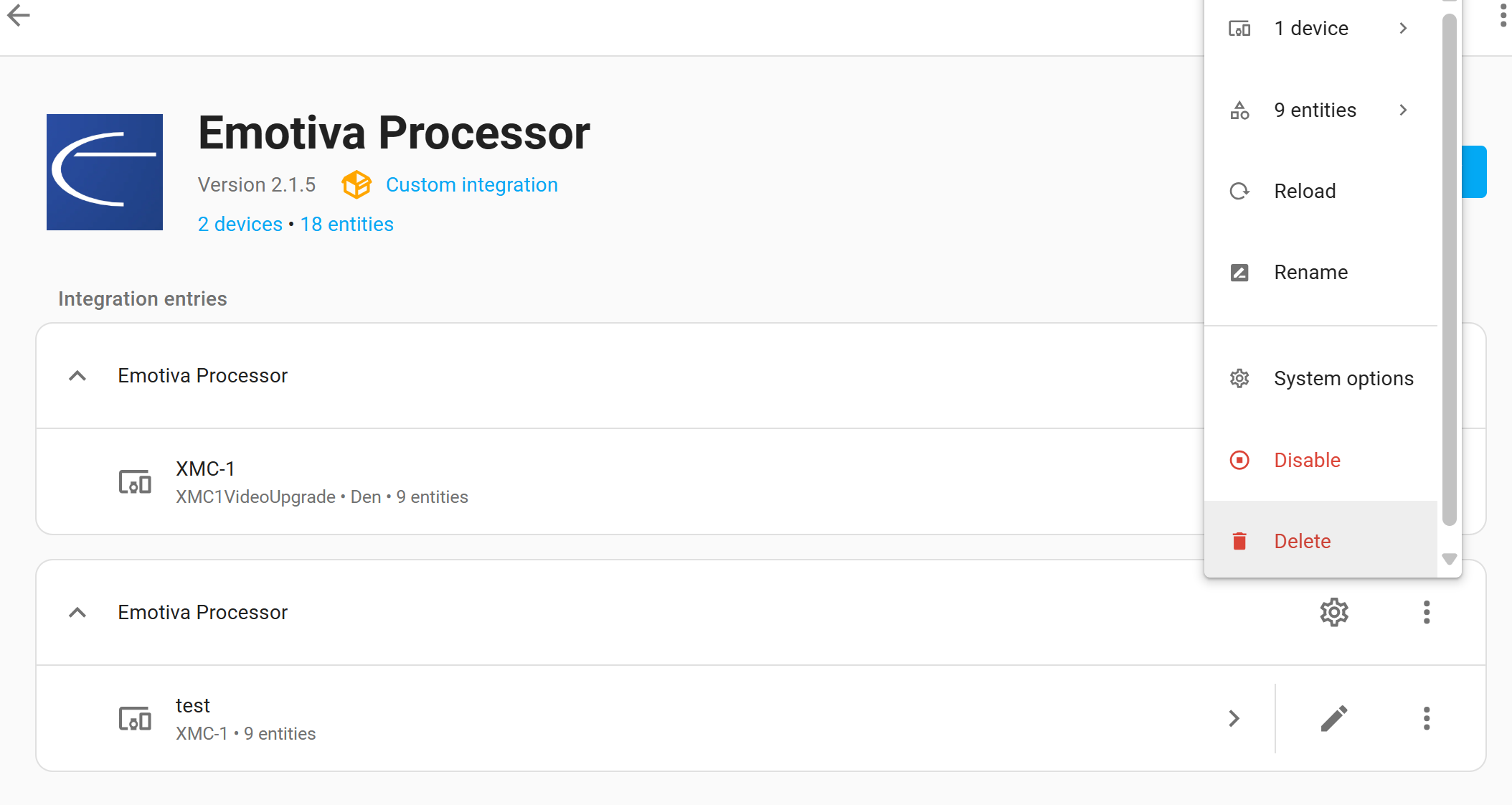Screen dimensions: 1512x805
Task: Open the test device chevron arrow
Action: 1234,718
